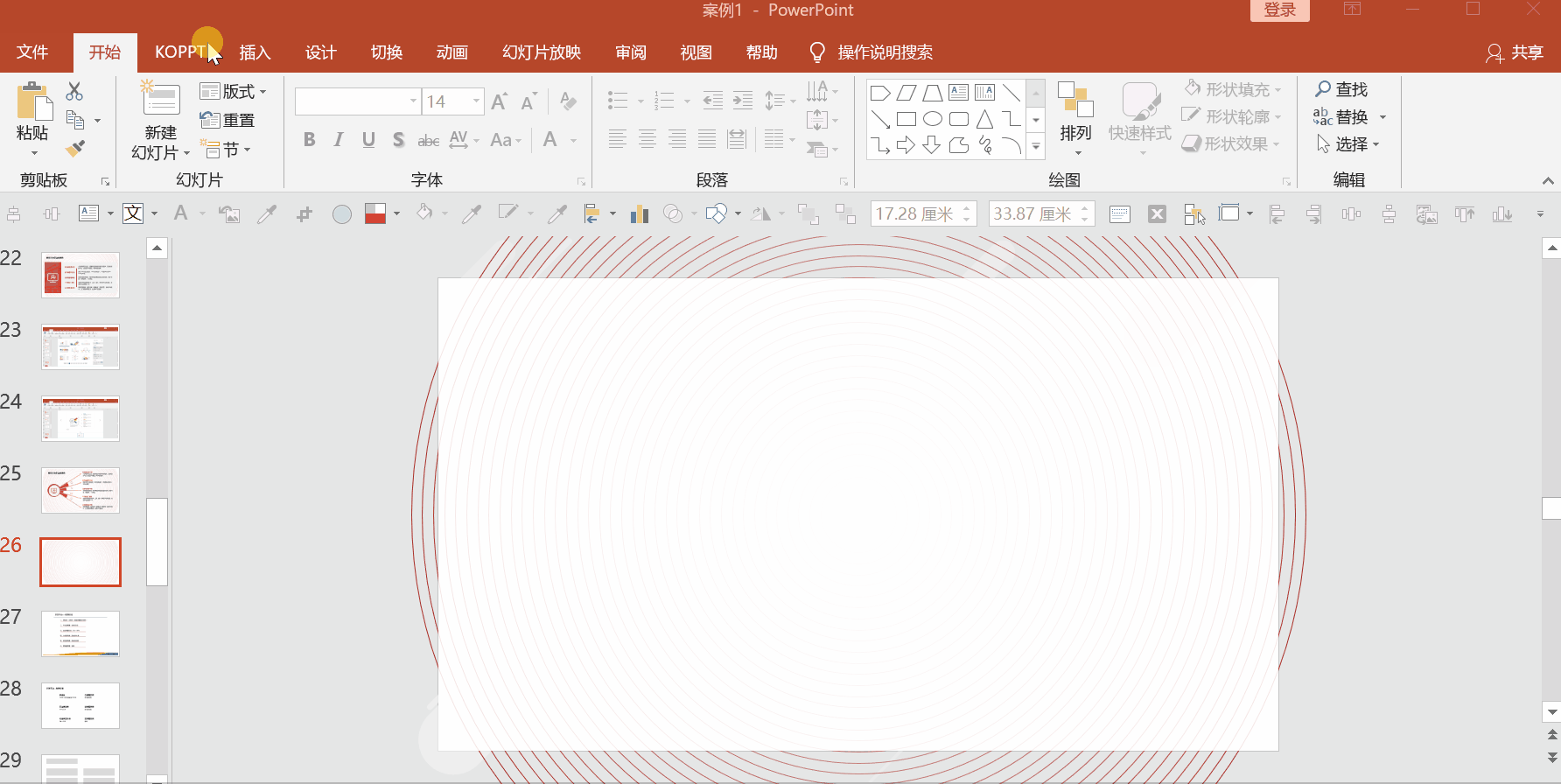Click the numbered list icon
Viewport: 1561px width, 784px height.
pos(664,101)
